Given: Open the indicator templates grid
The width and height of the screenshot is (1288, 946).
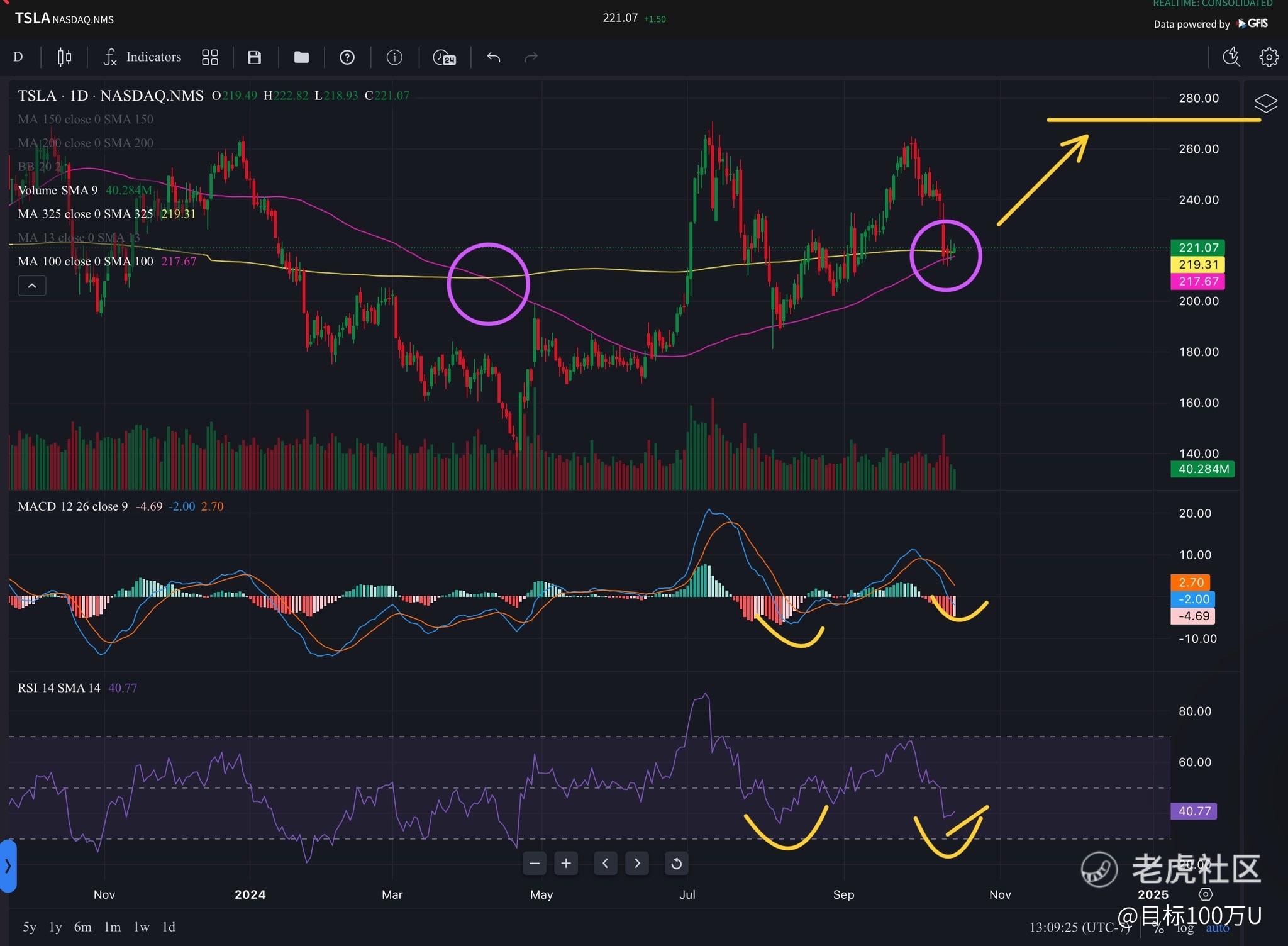Looking at the screenshot, I should (x=209, y=57).
